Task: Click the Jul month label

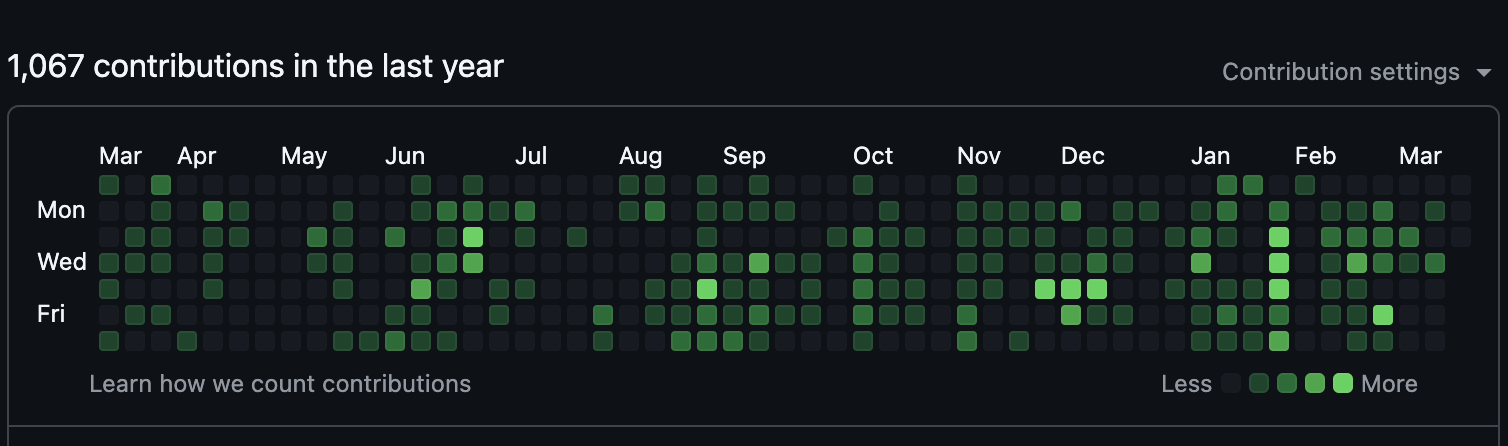Action: click(531, 156)
